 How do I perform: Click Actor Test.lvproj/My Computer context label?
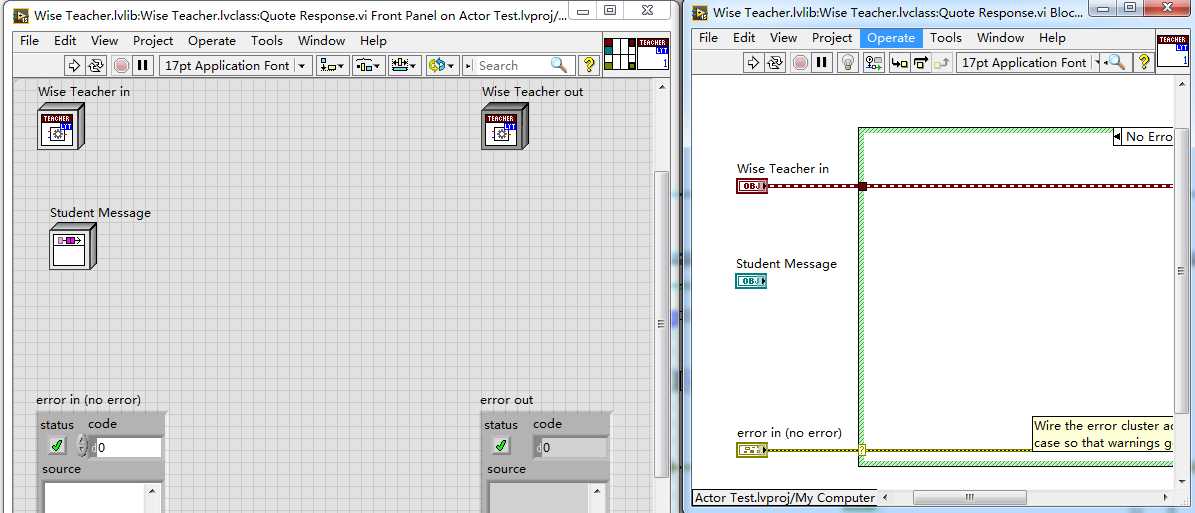(x=785, y=498)
